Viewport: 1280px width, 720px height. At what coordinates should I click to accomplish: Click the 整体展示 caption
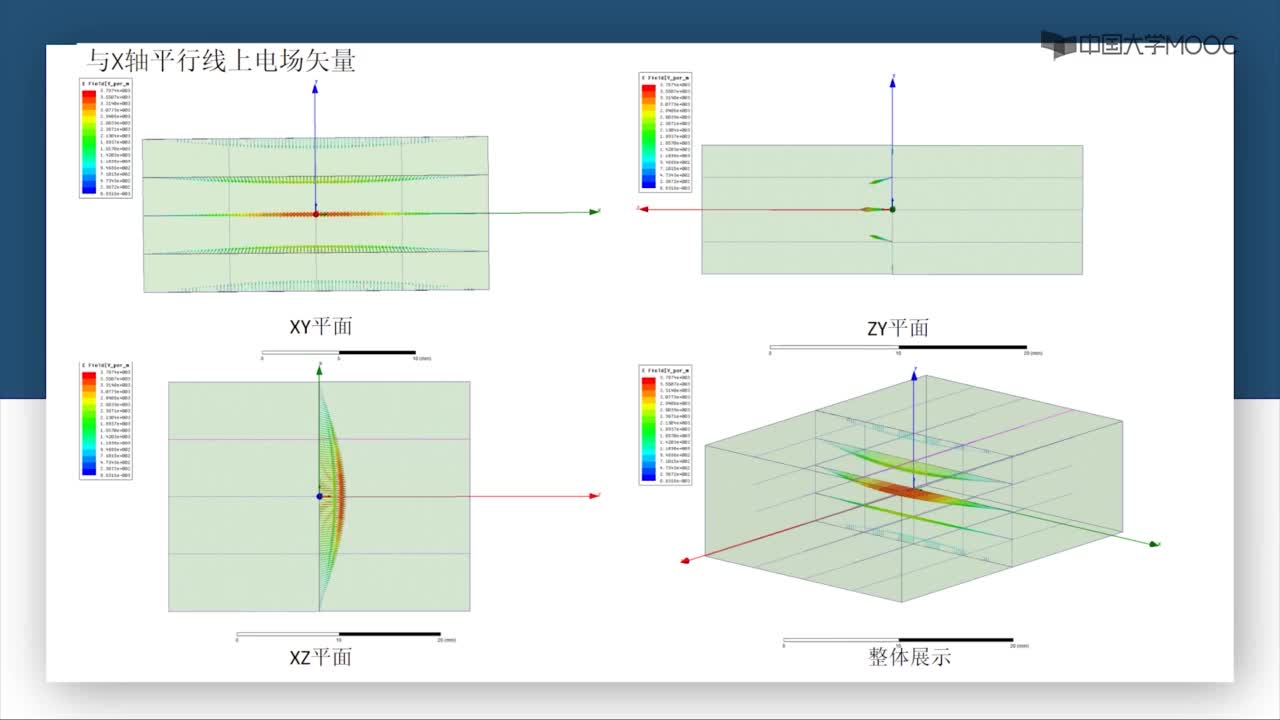click(x=909, y=657)
